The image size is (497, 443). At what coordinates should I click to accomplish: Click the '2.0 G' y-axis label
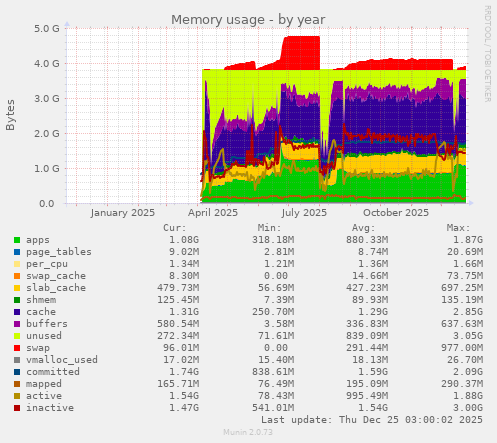pos(47,133)
